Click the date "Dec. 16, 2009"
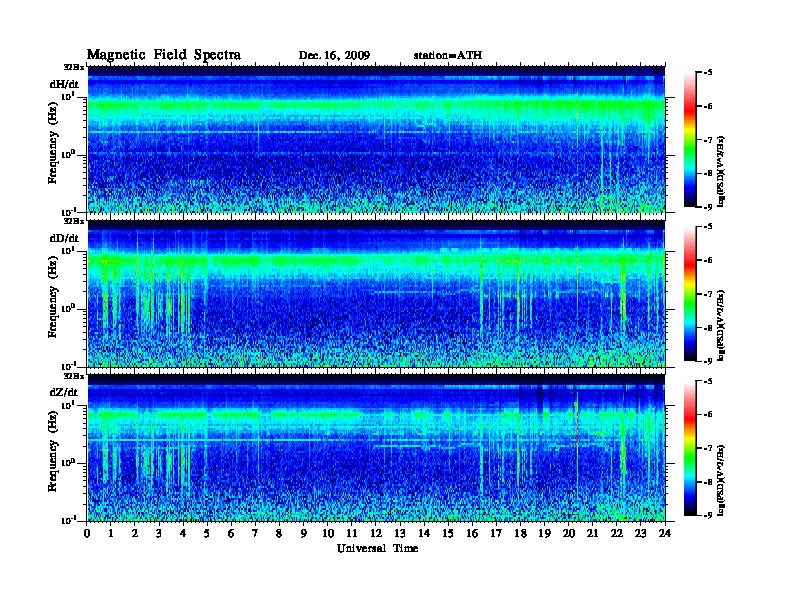The image size is (792, 612). [x=334, y=56]
